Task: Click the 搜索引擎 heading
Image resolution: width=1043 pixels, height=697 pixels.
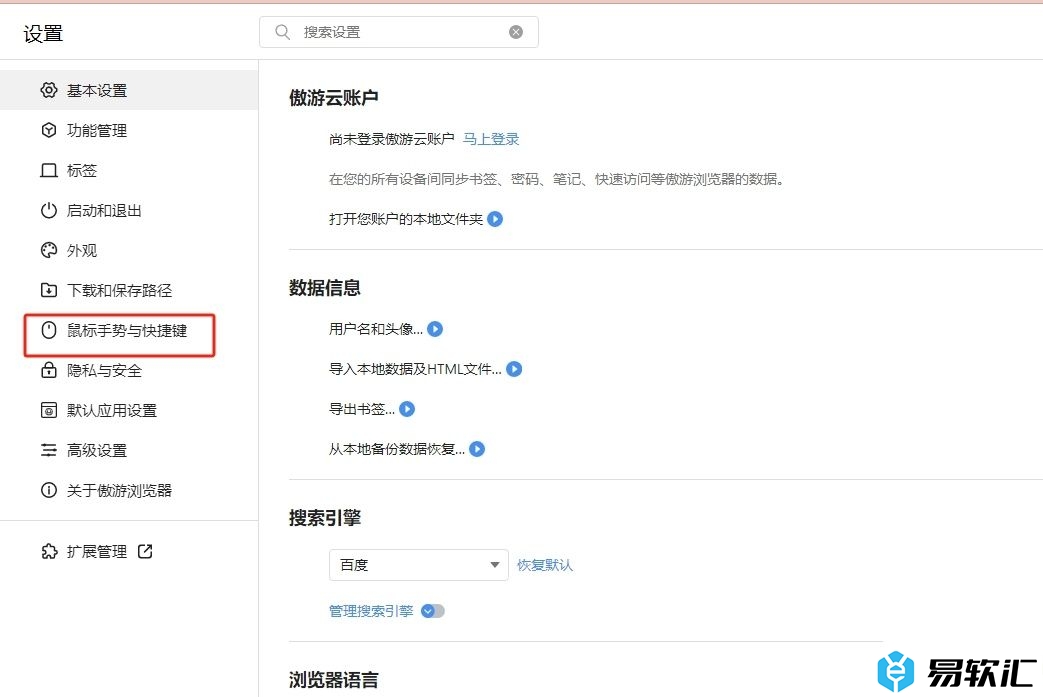Action: (325, 517)
